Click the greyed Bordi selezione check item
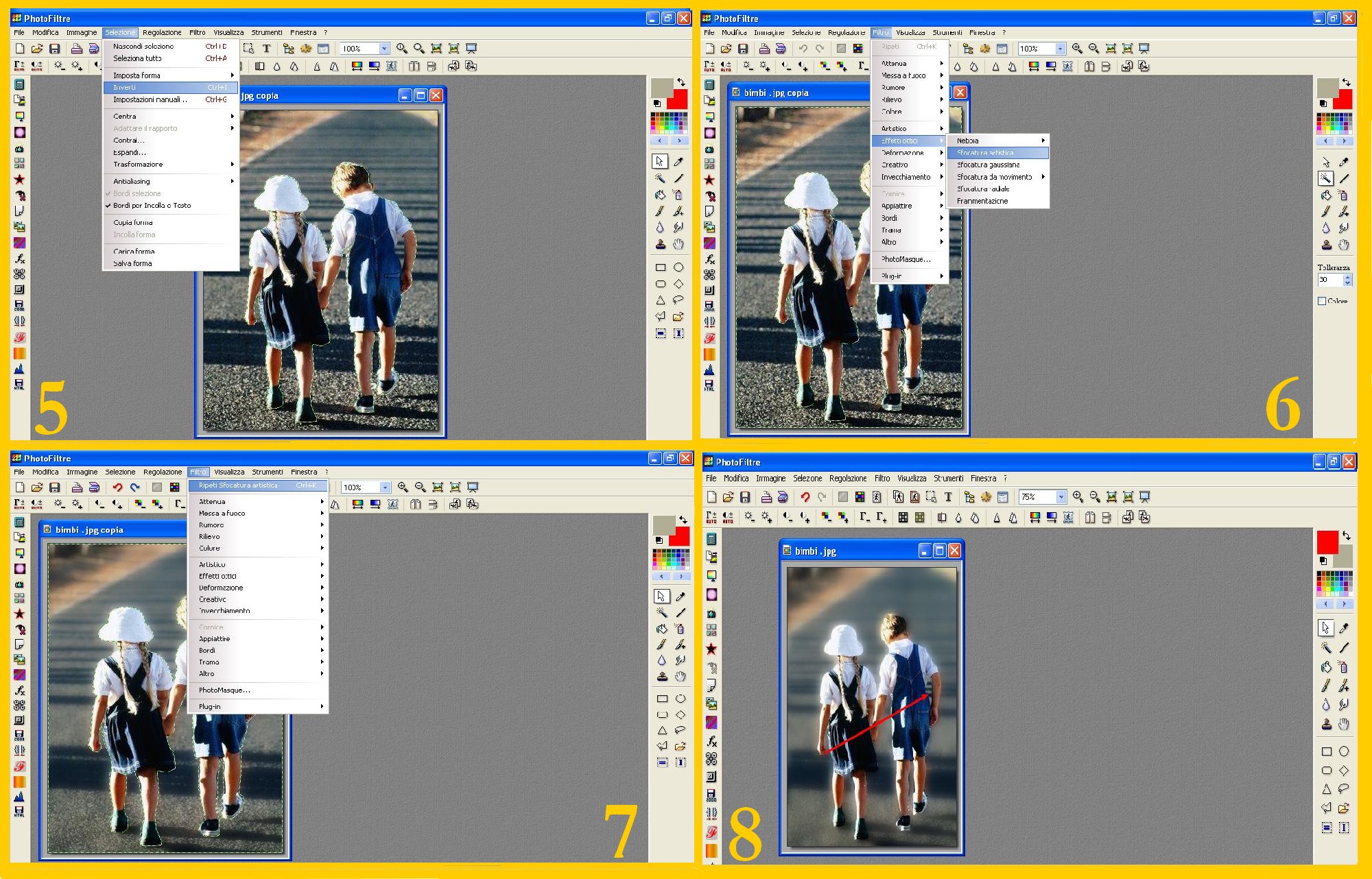This screenshot has width=1372, height=879. tap(137, 193)
